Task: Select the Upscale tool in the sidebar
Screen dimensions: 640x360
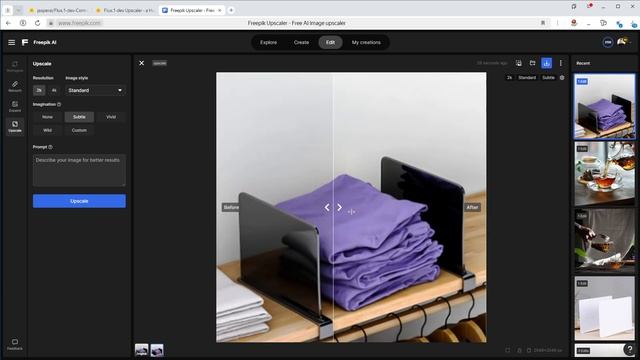Action: [x=15, y=127]
